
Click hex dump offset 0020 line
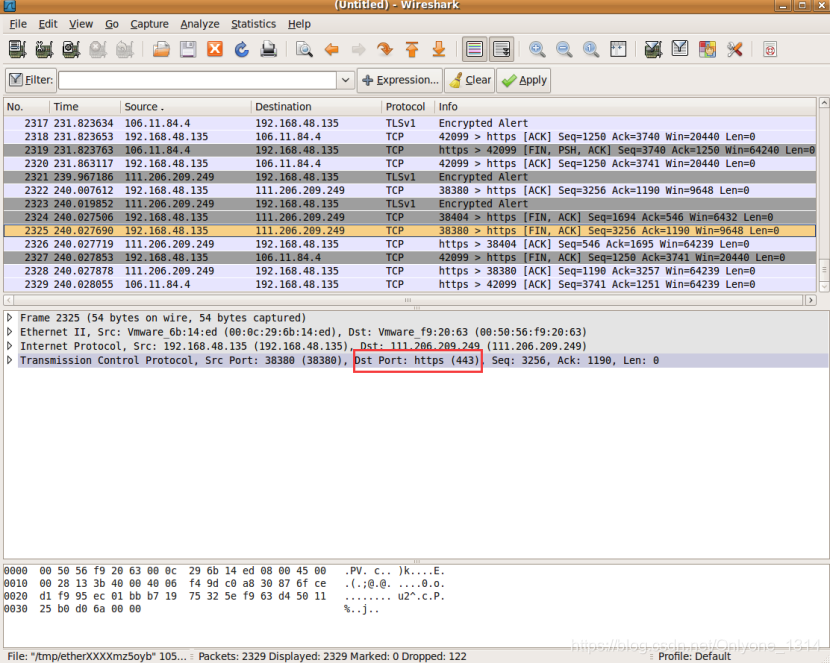click(224, 596)
